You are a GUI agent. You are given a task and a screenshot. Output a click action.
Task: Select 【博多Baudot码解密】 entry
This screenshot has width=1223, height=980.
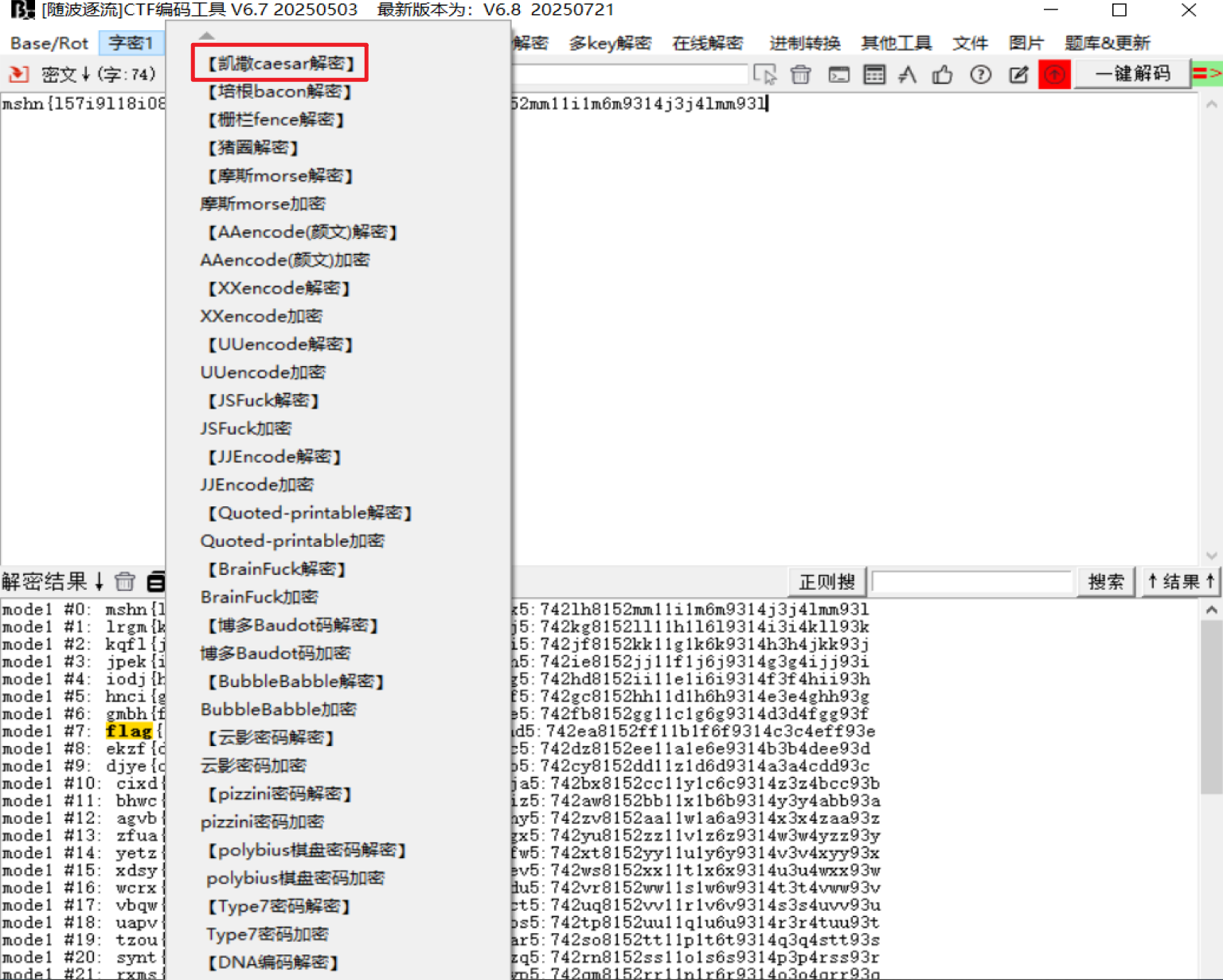(292, 624)
